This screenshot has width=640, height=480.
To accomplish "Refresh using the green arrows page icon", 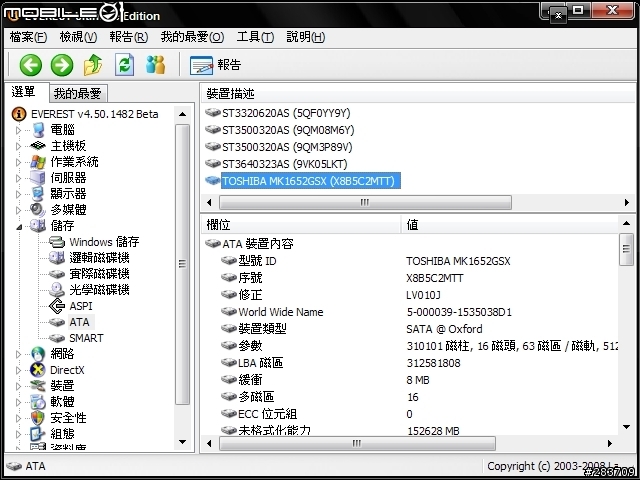I will coord(124,65).
